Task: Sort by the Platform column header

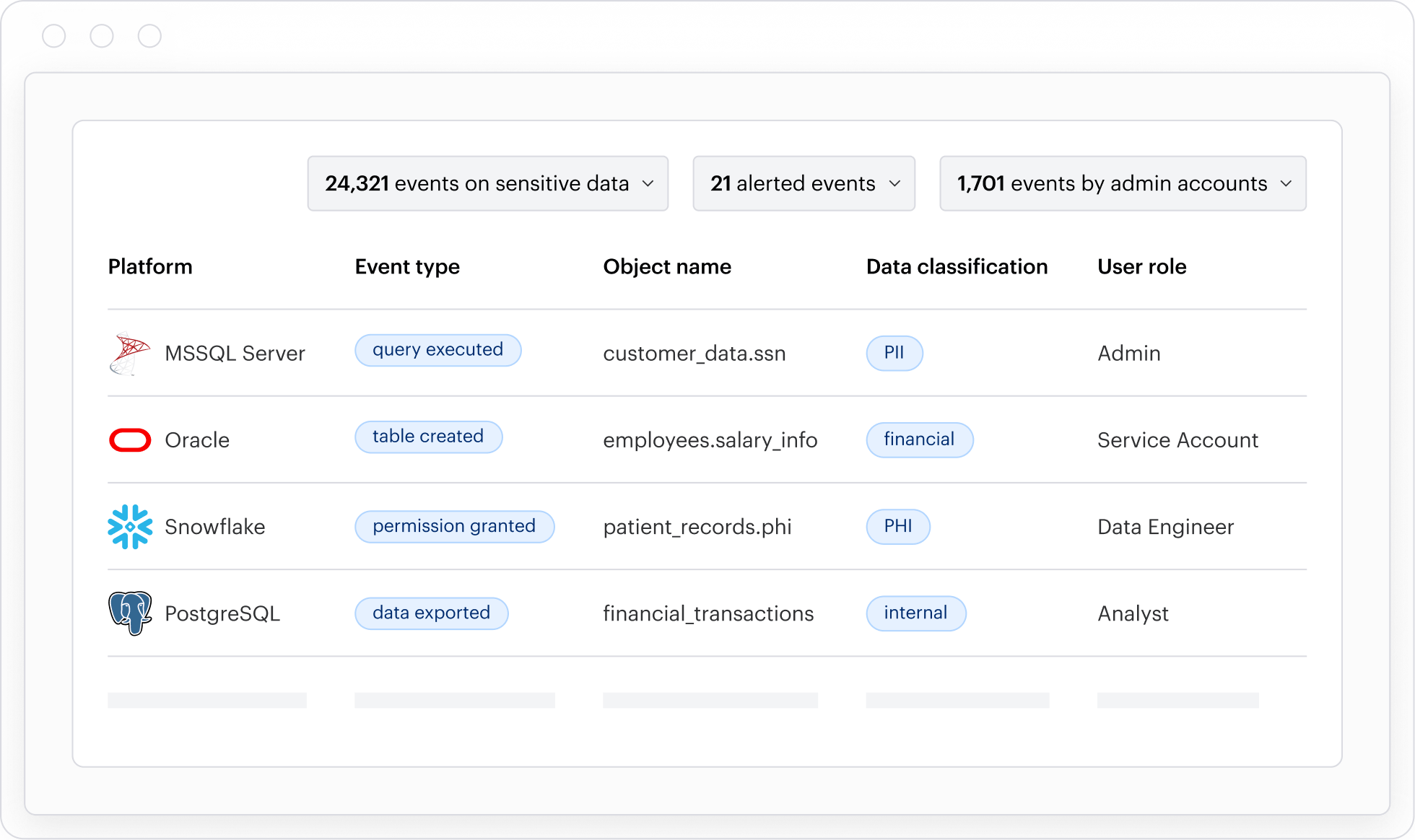Action: (150, 266)
